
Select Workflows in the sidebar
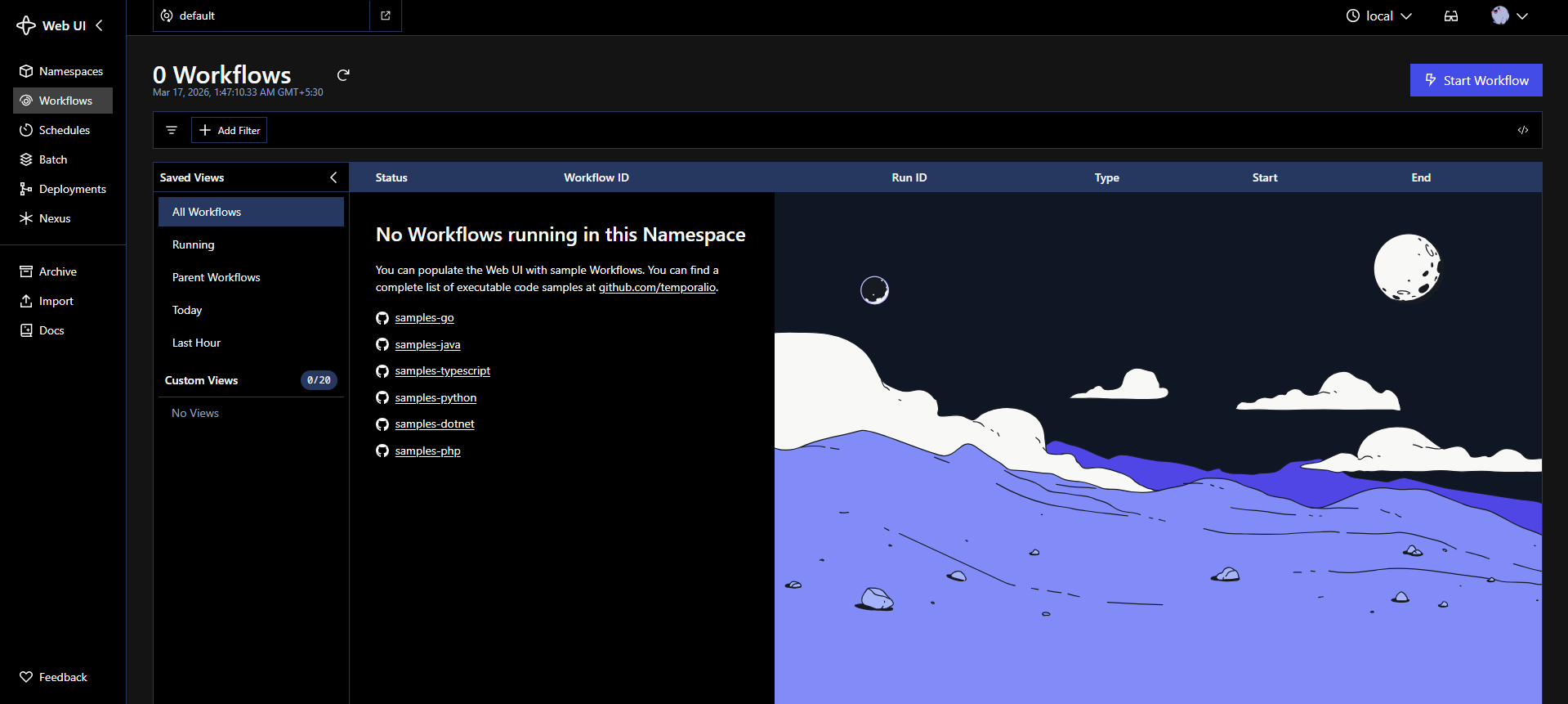(x=62, y=101)
